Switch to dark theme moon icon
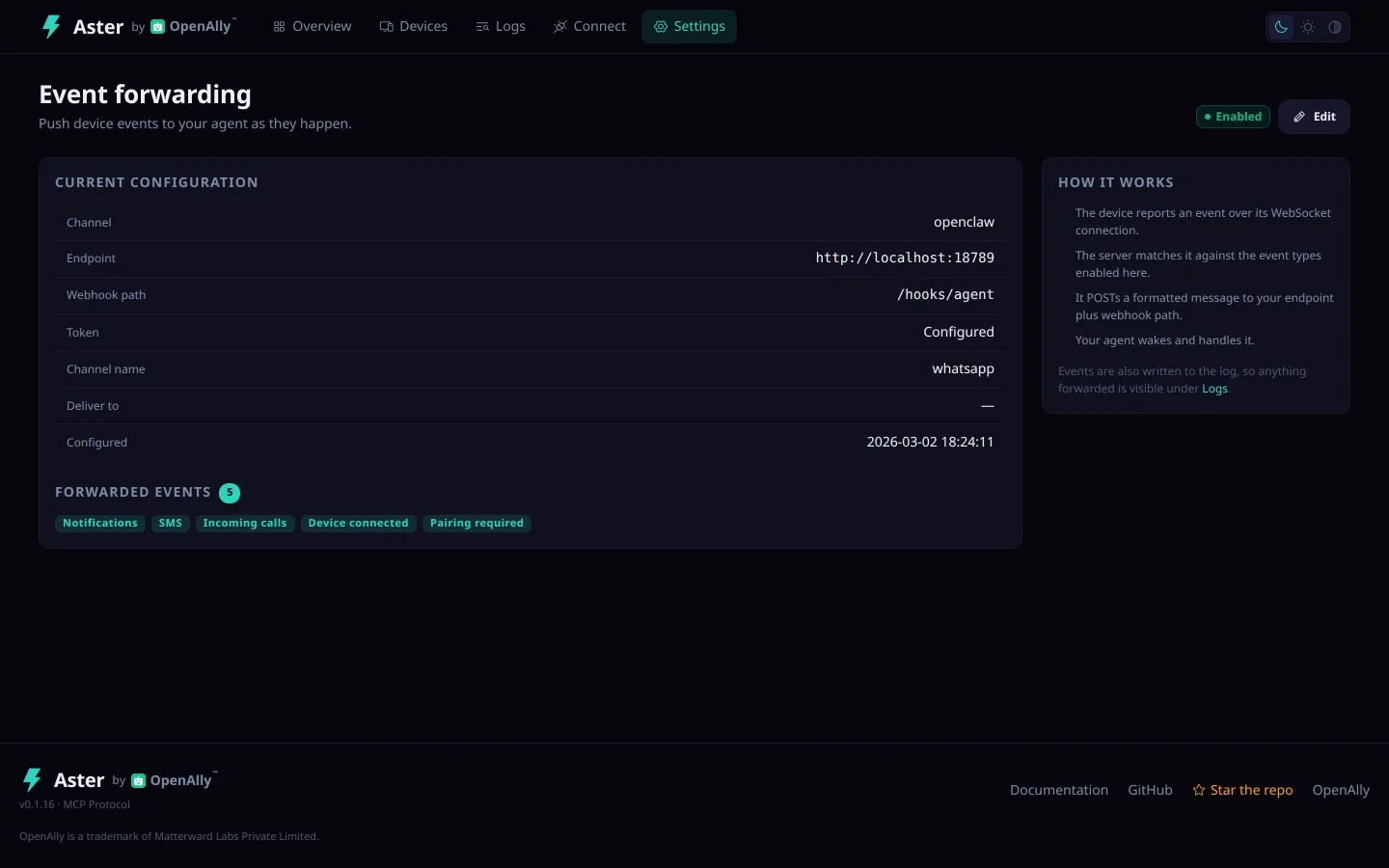 [x=1281, y=27]
